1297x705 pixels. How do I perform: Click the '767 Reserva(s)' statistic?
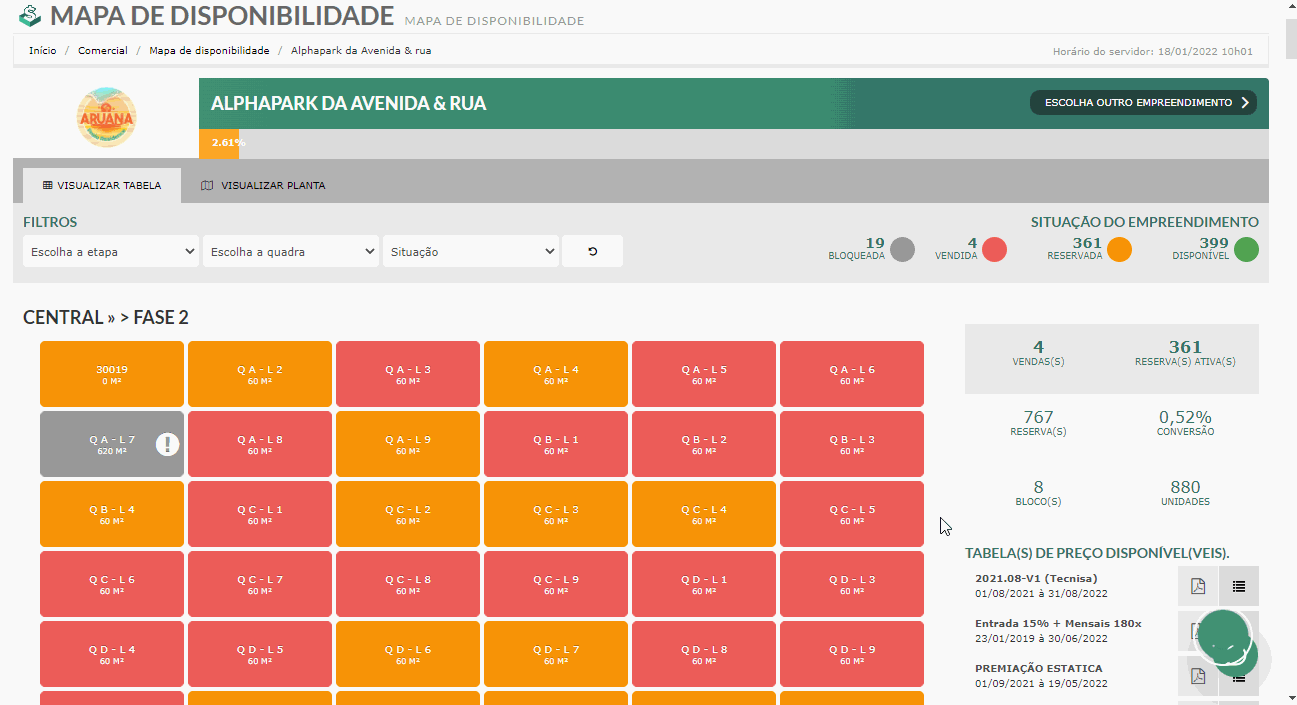pyautogui.click(x=1038, y=423)
